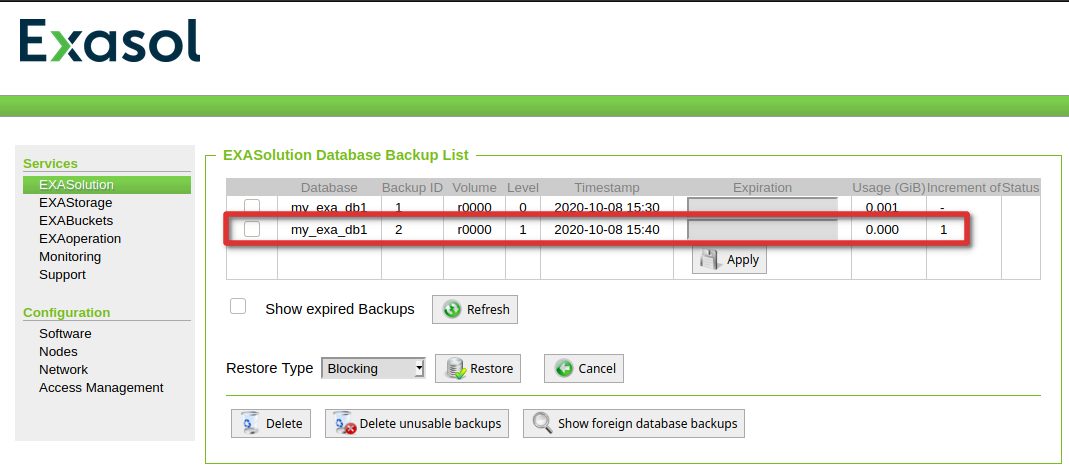Select checkbox for backup ID 1
Screen dimensions: 1069x467
tap(252, 207)
